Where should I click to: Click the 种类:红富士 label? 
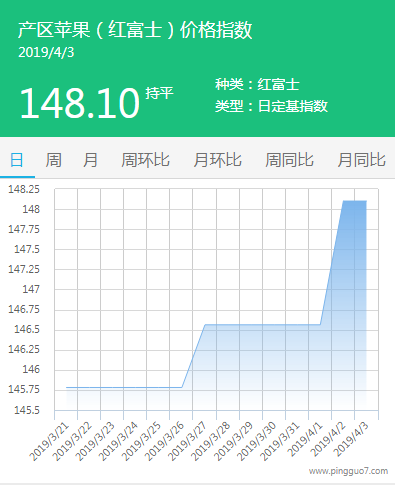[x=257, y=84]
